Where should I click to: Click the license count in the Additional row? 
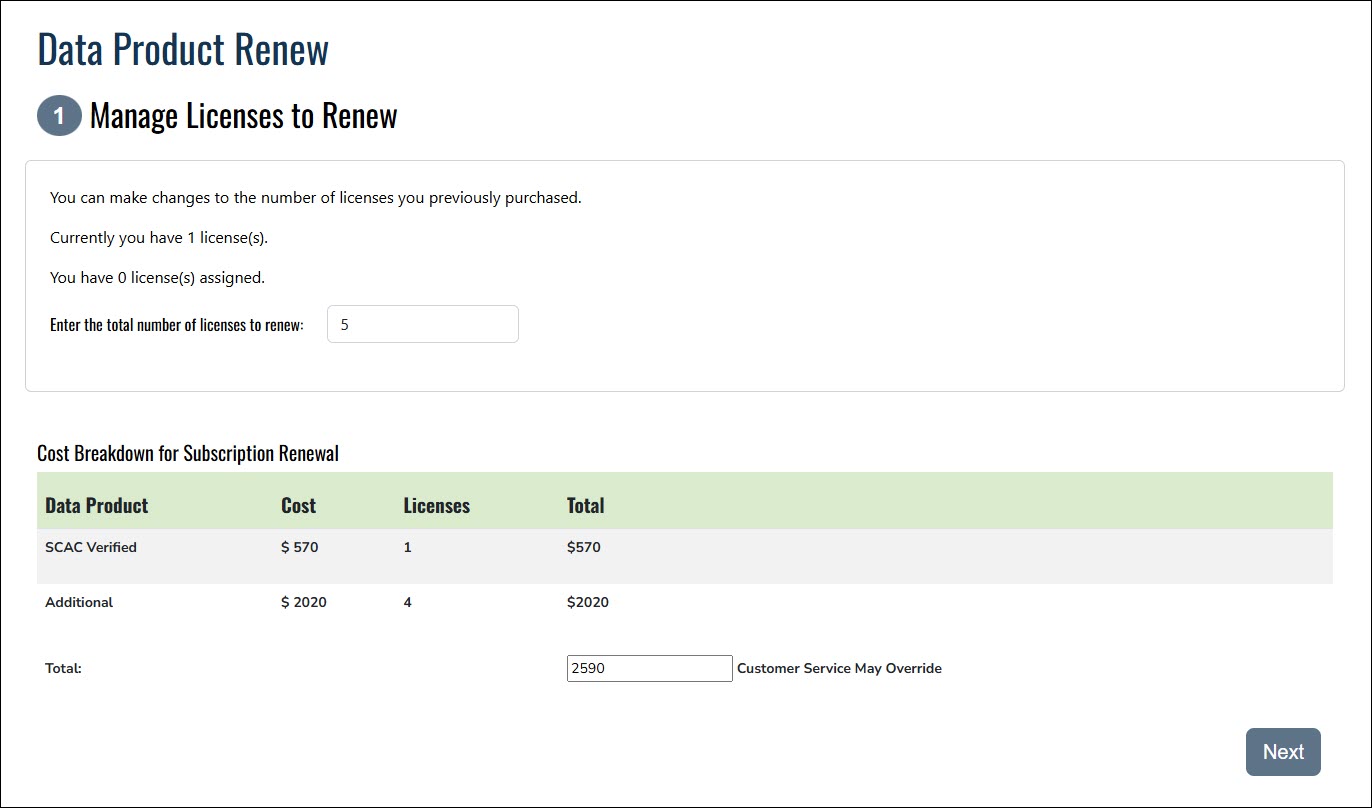click(x=407, y=602)
